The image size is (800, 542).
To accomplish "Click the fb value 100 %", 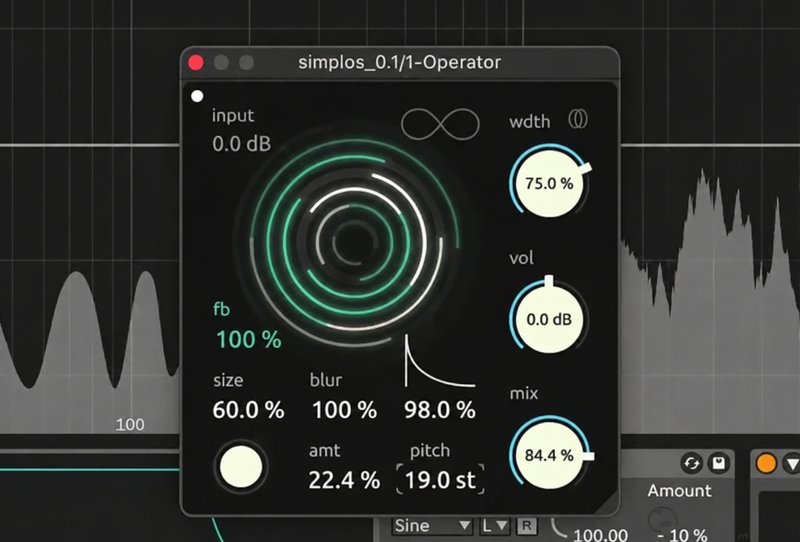I will [249, 339].
